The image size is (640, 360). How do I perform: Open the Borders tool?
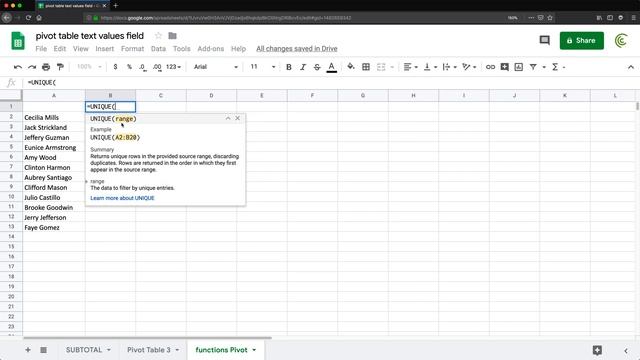(x=366, y=67)
